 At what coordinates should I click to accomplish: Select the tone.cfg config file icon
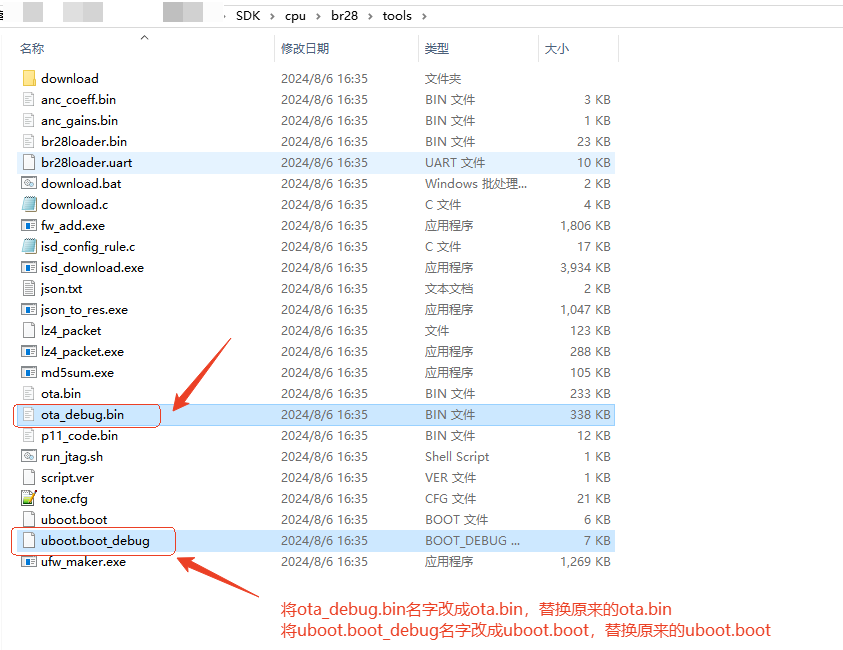29,498
